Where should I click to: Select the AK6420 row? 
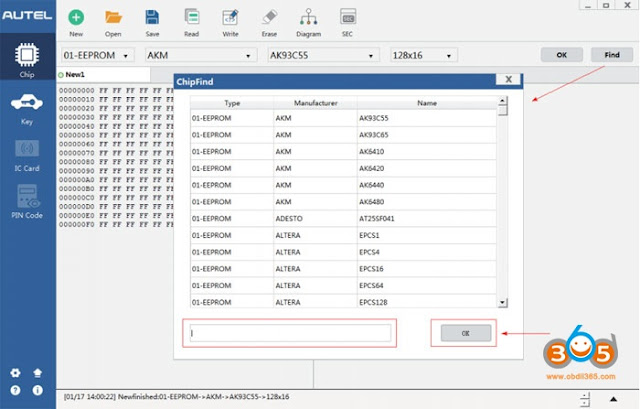(x=343, y=168)
